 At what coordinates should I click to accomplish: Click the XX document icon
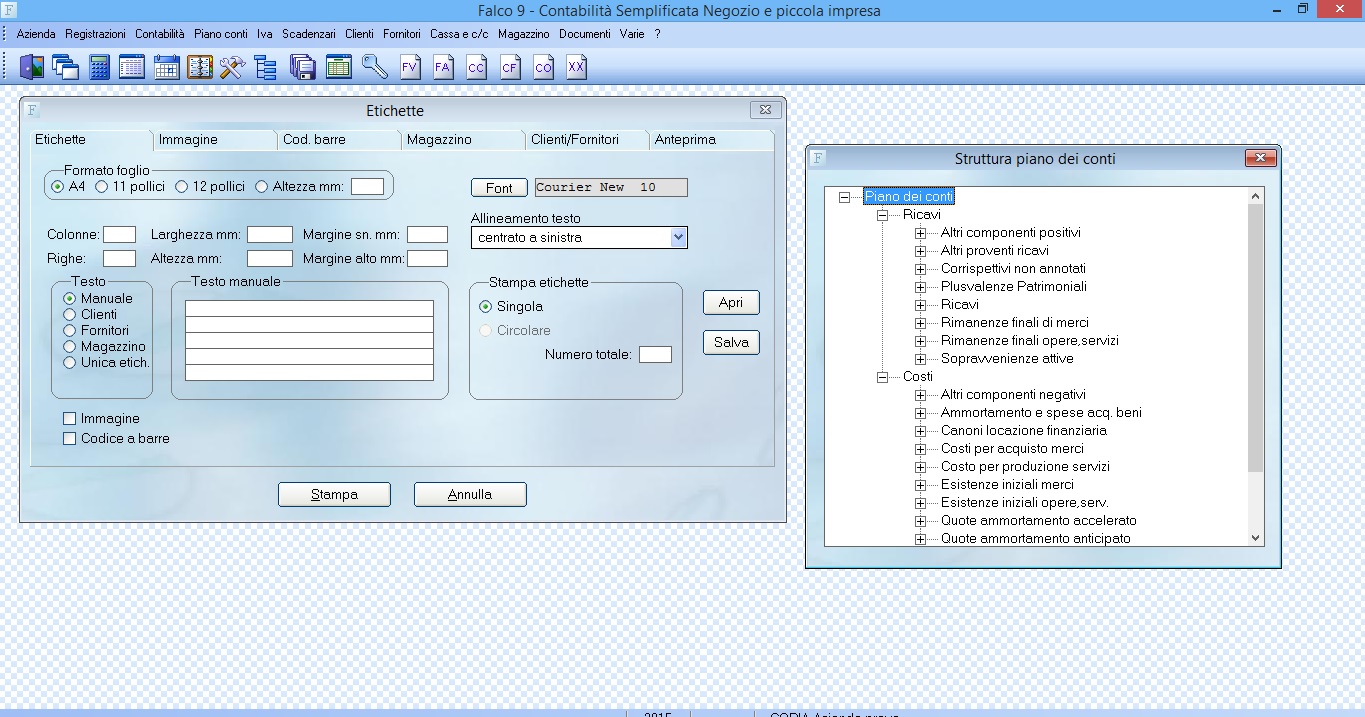576,67
